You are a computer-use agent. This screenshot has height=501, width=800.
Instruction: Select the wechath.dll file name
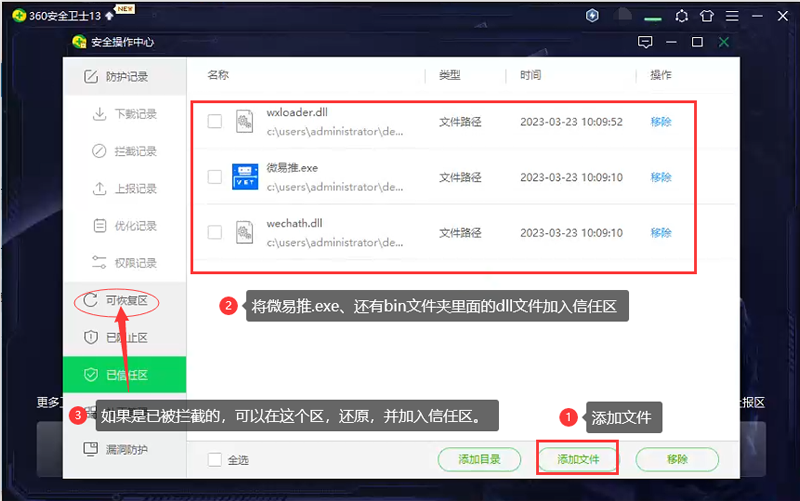[294, 223]
